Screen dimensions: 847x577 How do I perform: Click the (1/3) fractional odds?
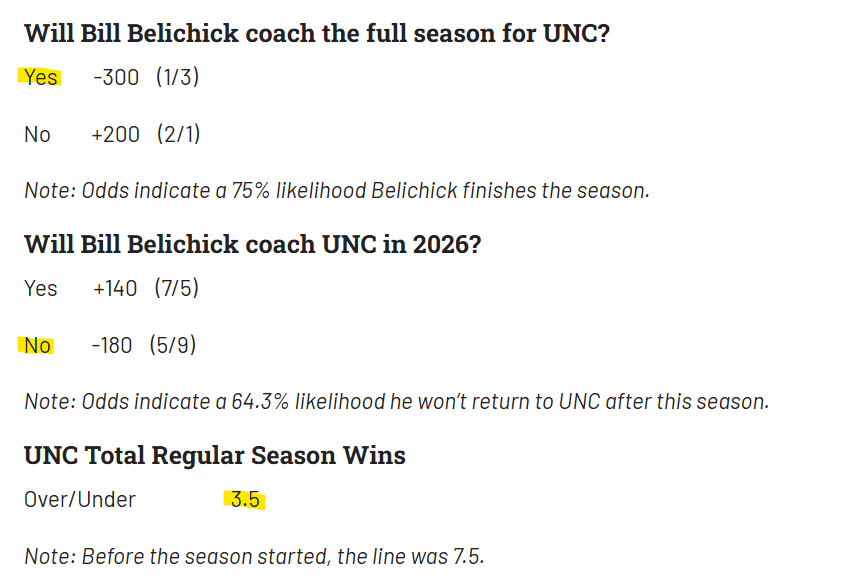[x=177, y=77]
